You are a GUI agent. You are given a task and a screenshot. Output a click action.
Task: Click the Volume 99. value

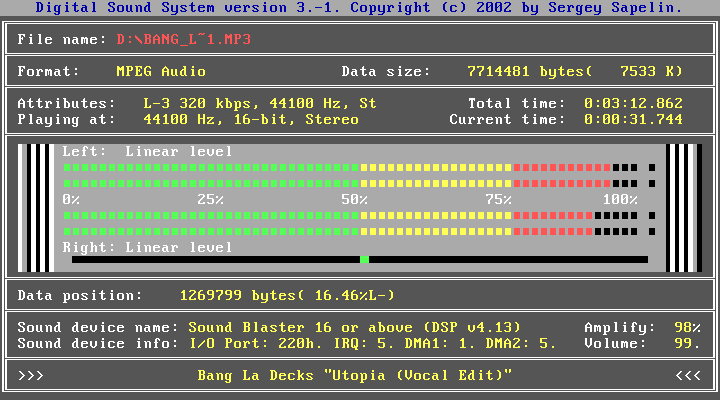point(687,344)
